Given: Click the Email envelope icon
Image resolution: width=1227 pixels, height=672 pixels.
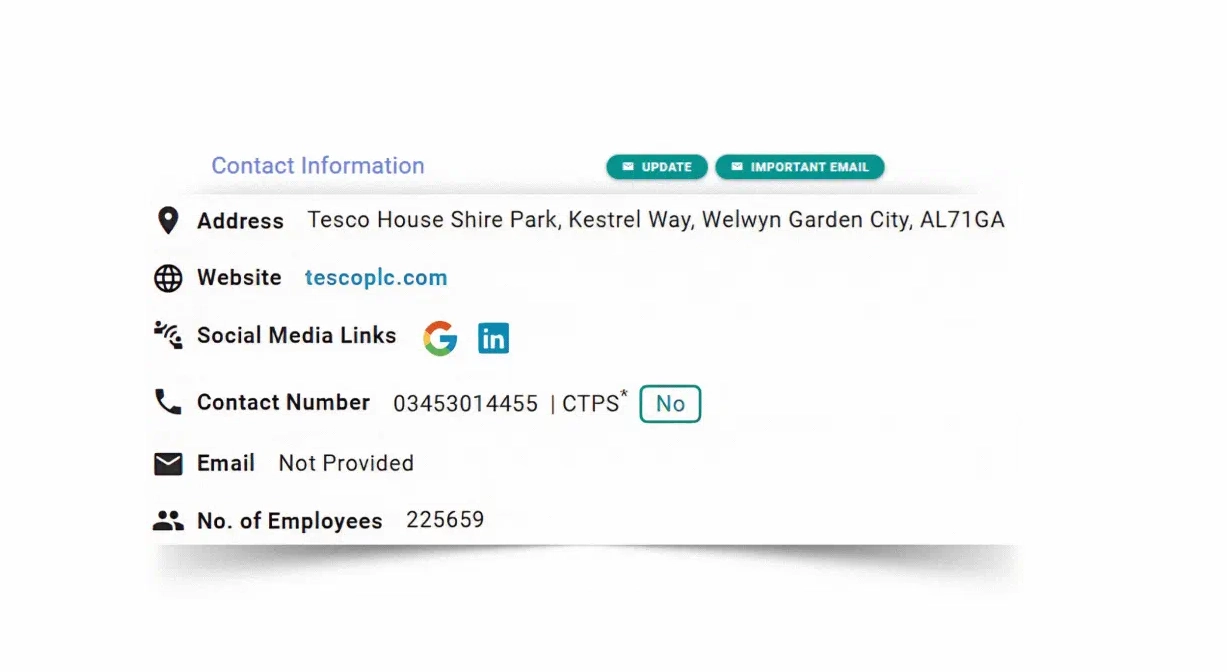Looking at the screenshot, I should pyautogui.click(x=168, y=464).
